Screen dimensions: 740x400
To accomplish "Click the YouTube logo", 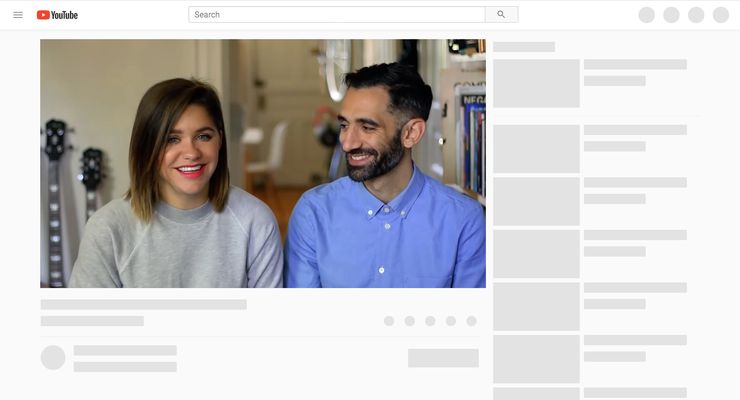I will click(x=57, y=15).
